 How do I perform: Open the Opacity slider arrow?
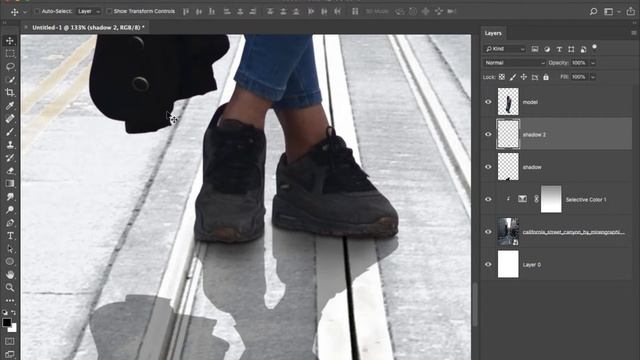tap(593, 63)
